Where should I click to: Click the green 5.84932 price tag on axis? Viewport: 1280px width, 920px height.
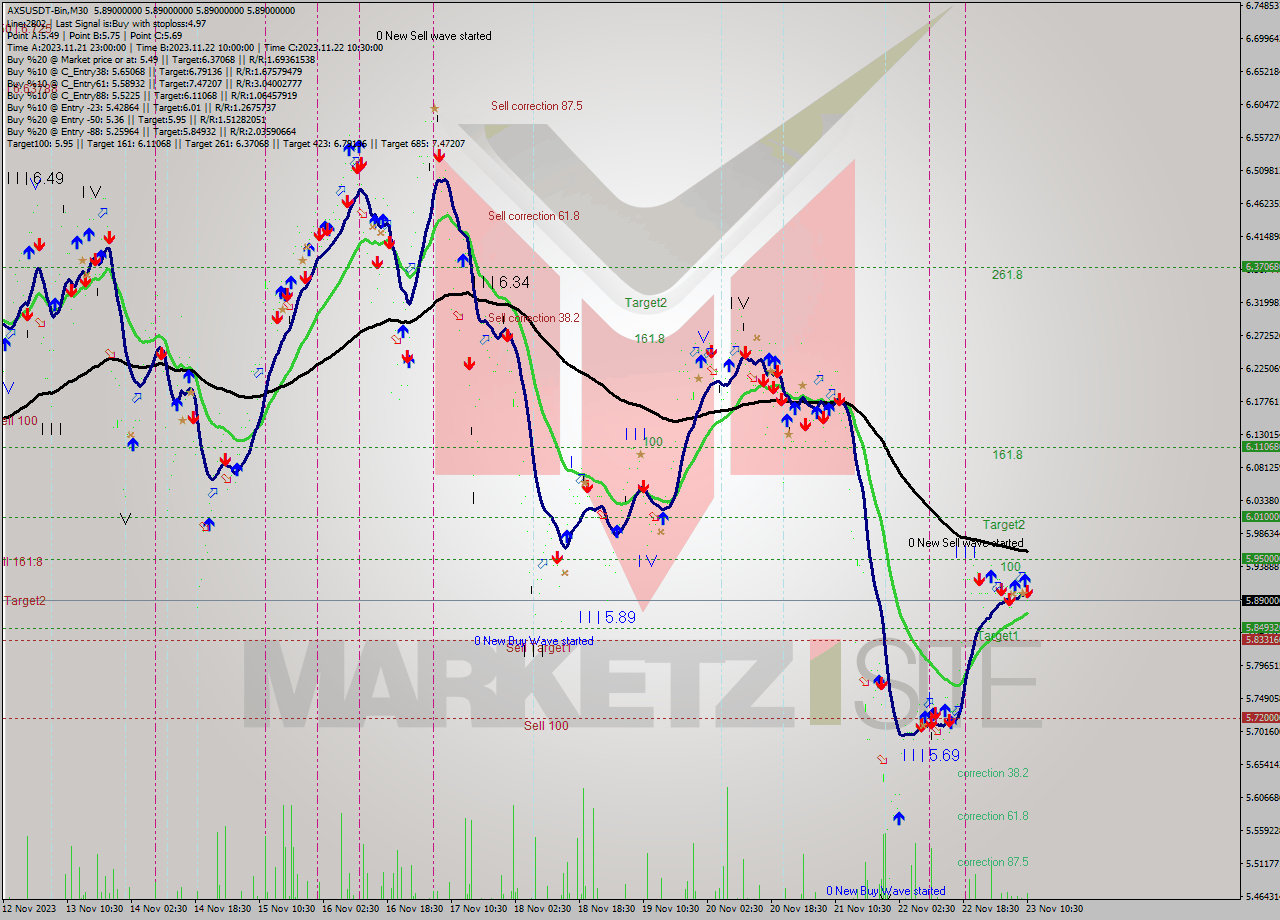1260,628
